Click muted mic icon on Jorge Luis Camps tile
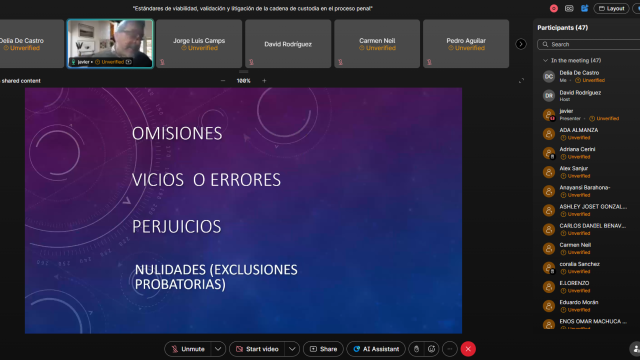Viewport: 640px width, 360px height. pos(162,62)
